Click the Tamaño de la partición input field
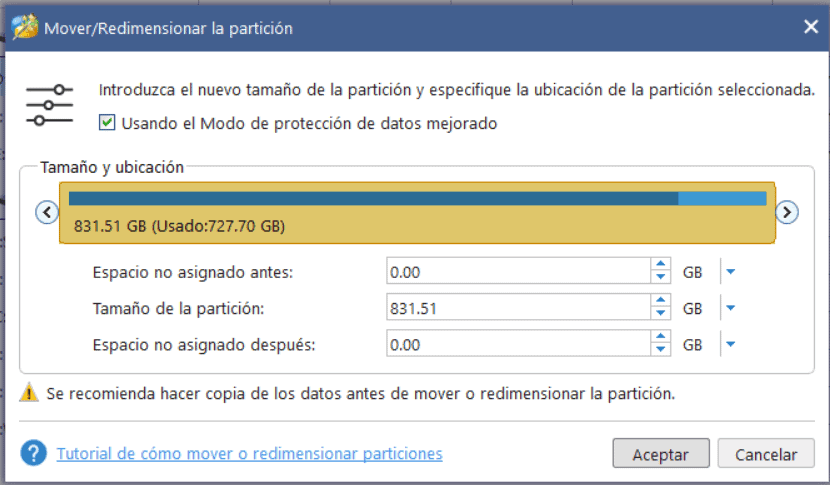Viewport: 830px width, 485px height. [517, 308]
